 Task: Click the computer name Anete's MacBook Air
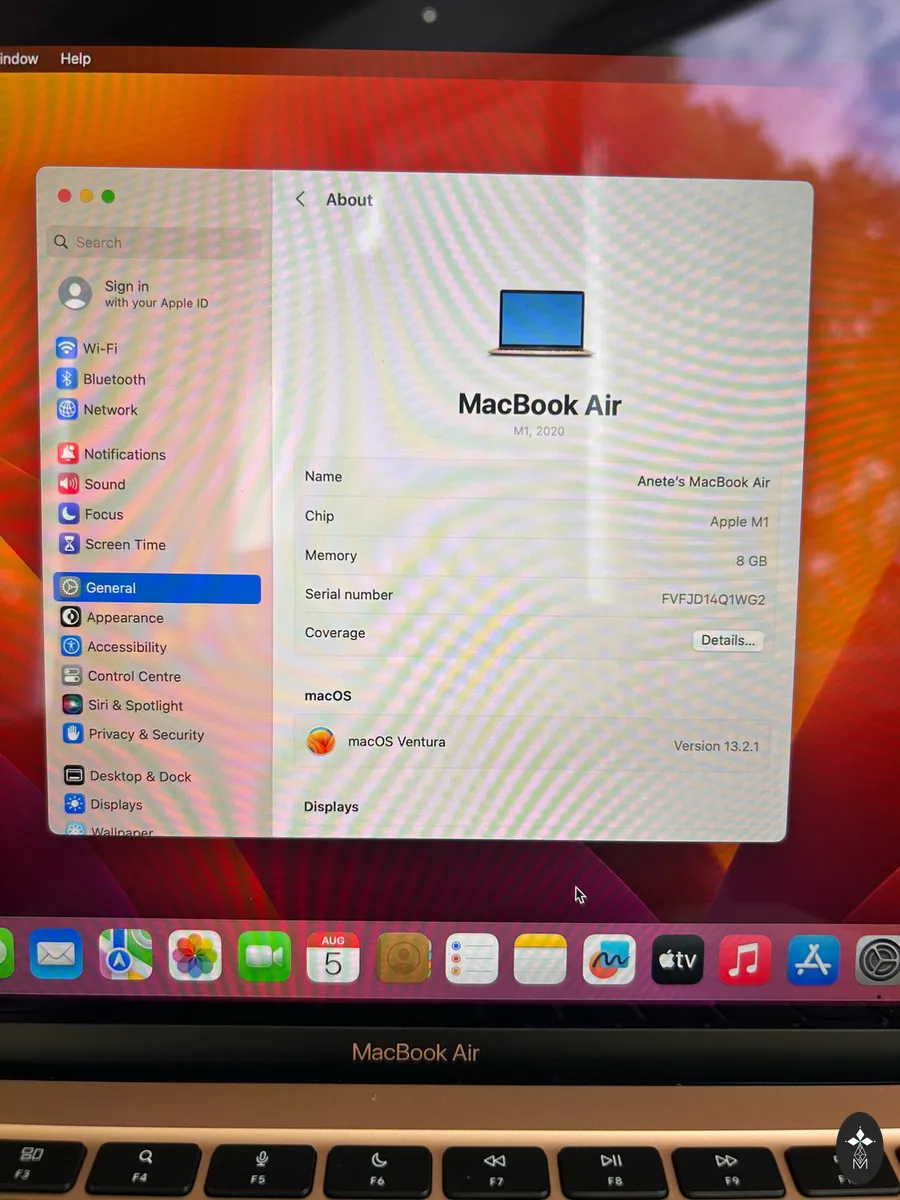point(703,482)
